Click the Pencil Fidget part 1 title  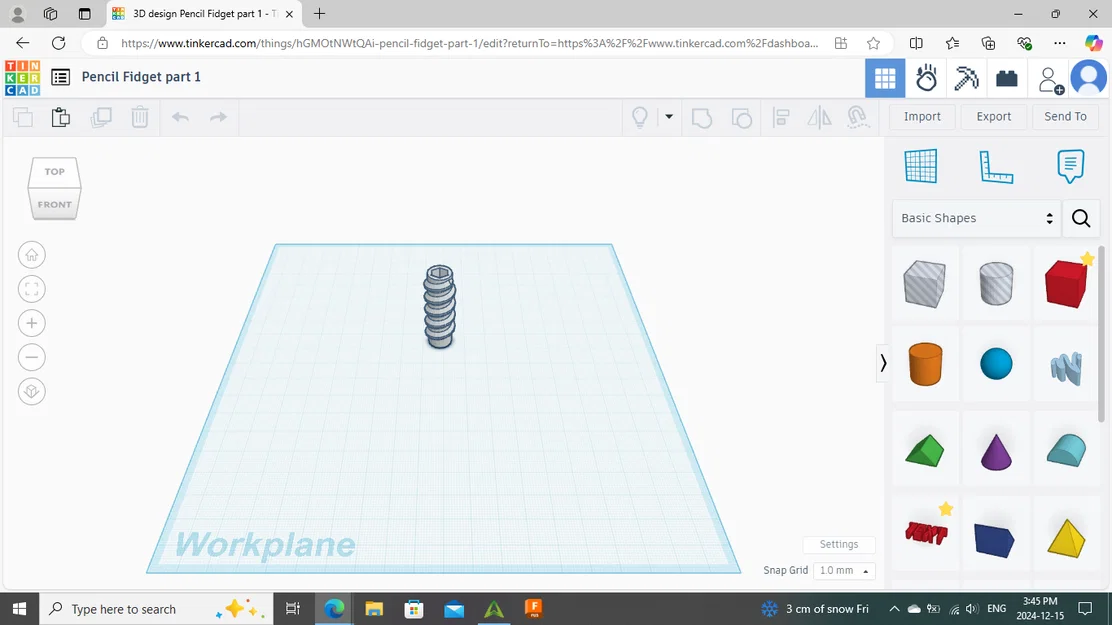click(x=141, y=77)
